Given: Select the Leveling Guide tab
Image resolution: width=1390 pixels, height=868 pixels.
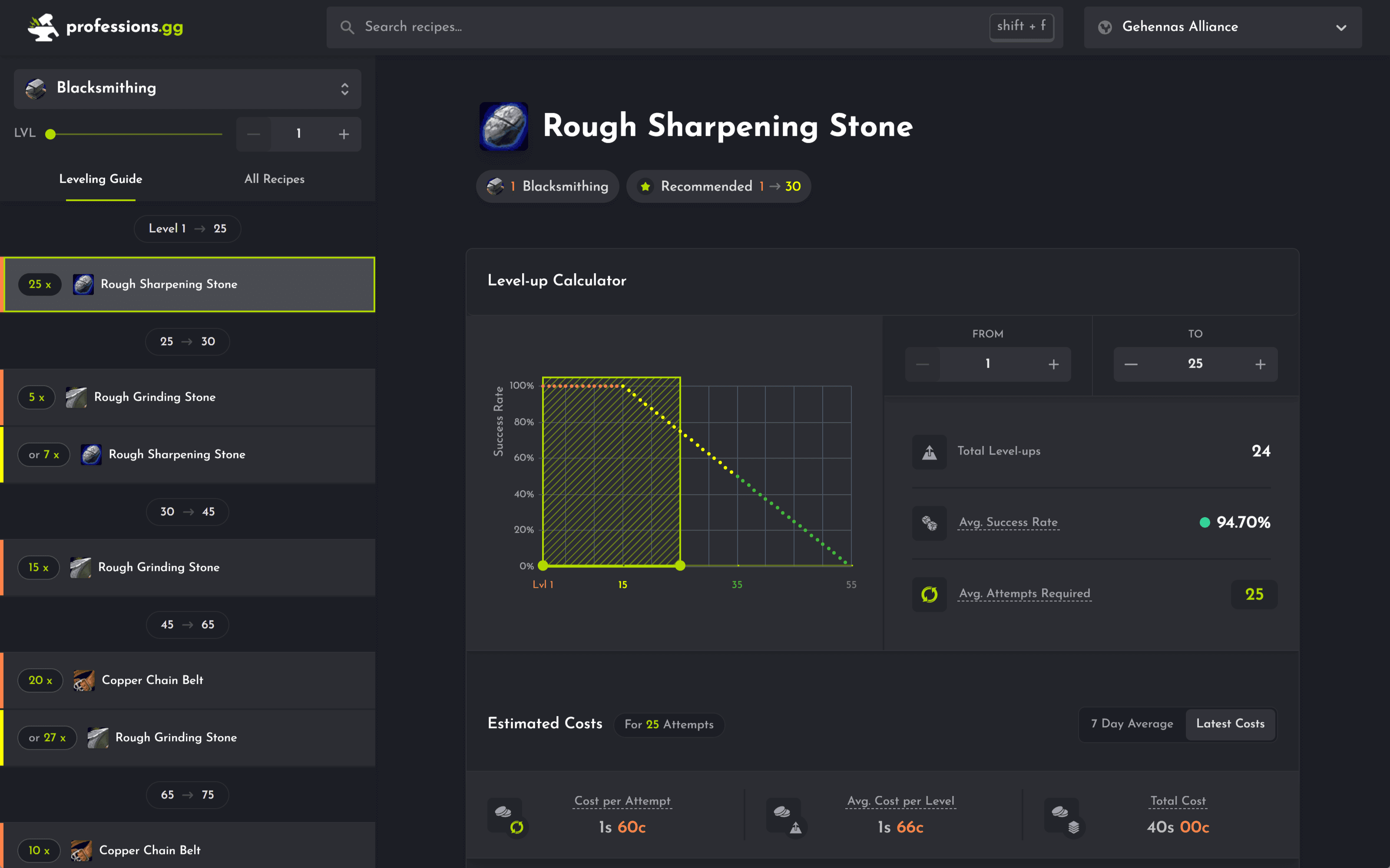Looking at the screenshot, I should click(100, 179).
